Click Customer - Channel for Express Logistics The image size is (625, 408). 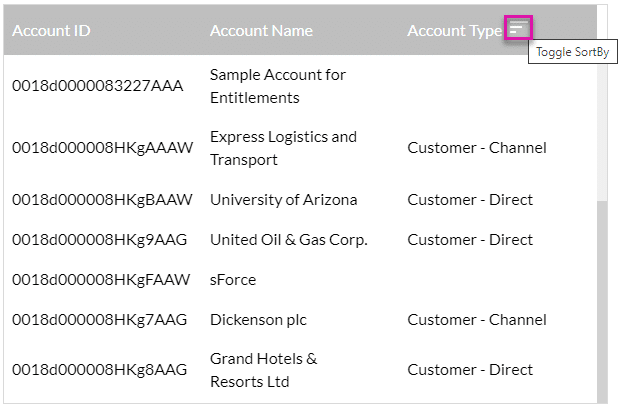pyautogui.click(x=477, y=148)
